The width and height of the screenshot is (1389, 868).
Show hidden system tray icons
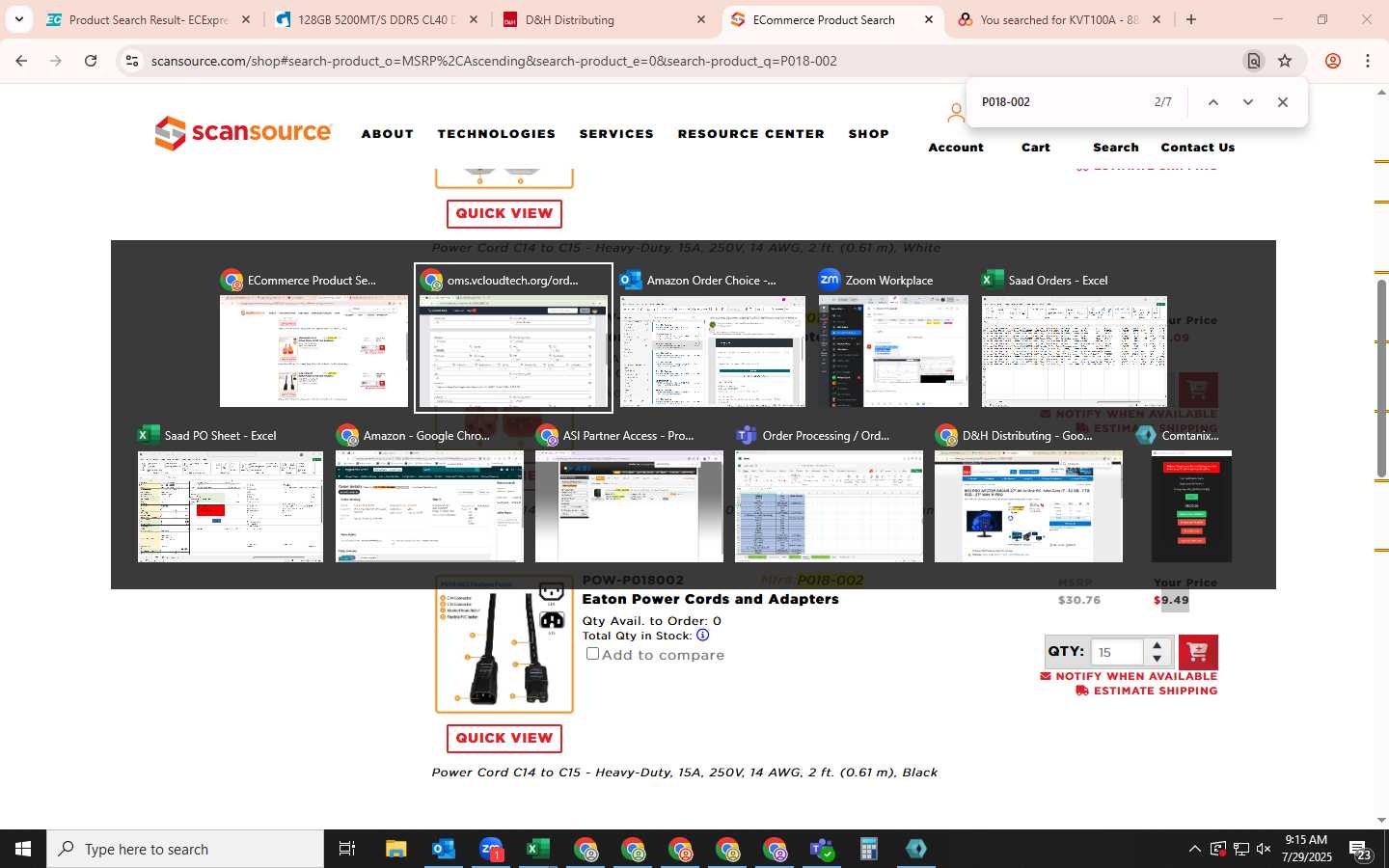[1194, 849]
